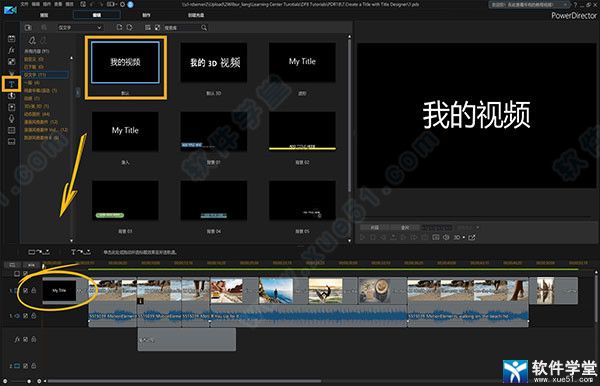Open the Subtitle Room icon
Image resolution: width=600 pixels, height=386 pixels.
(x=11, y=142)
